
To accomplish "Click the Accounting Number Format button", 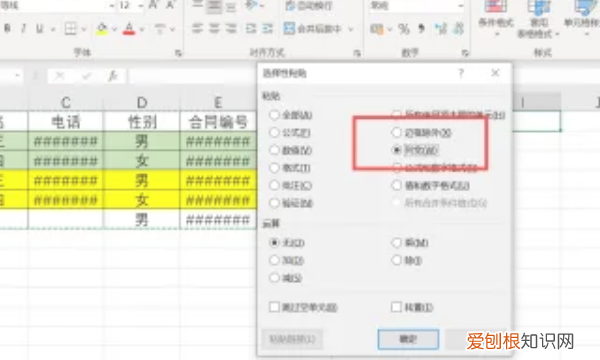I will pos(377,29).
